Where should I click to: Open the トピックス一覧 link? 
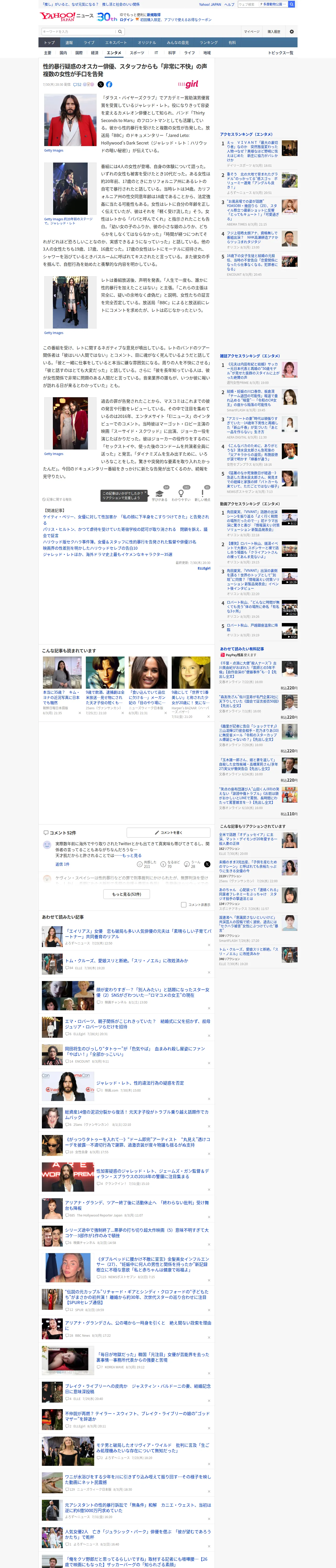click(x=281, y=53)
